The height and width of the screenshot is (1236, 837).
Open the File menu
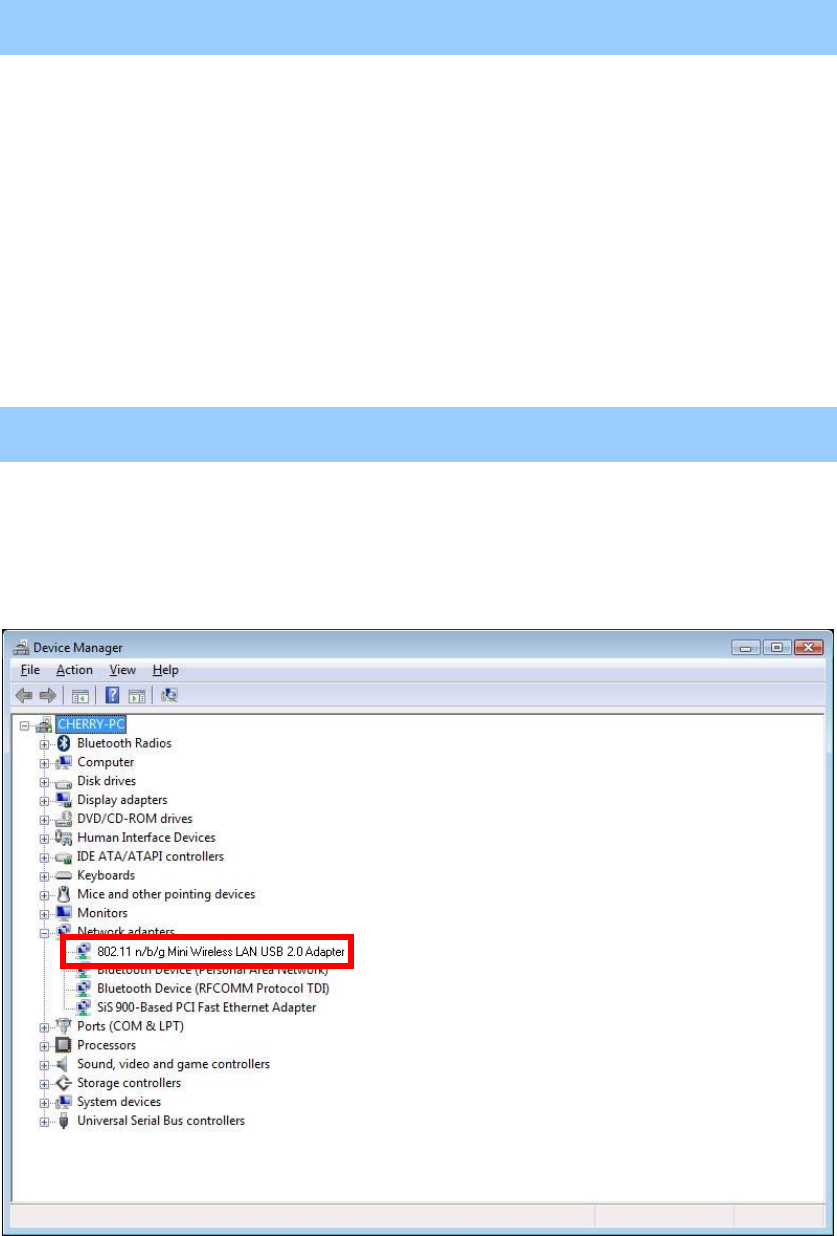[x=31, y=670]
